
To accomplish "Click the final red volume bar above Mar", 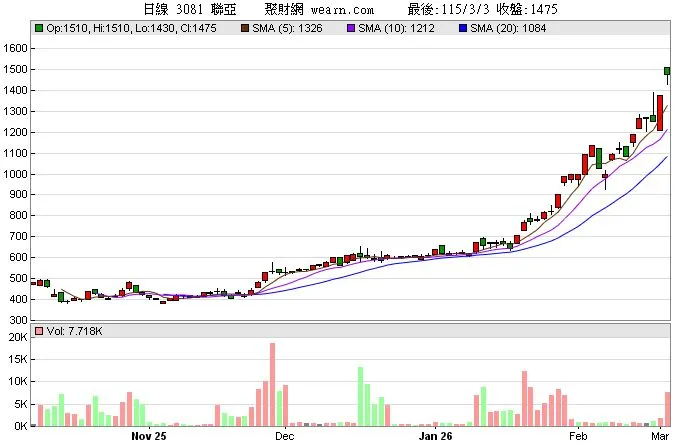I will tap(667, 409).
